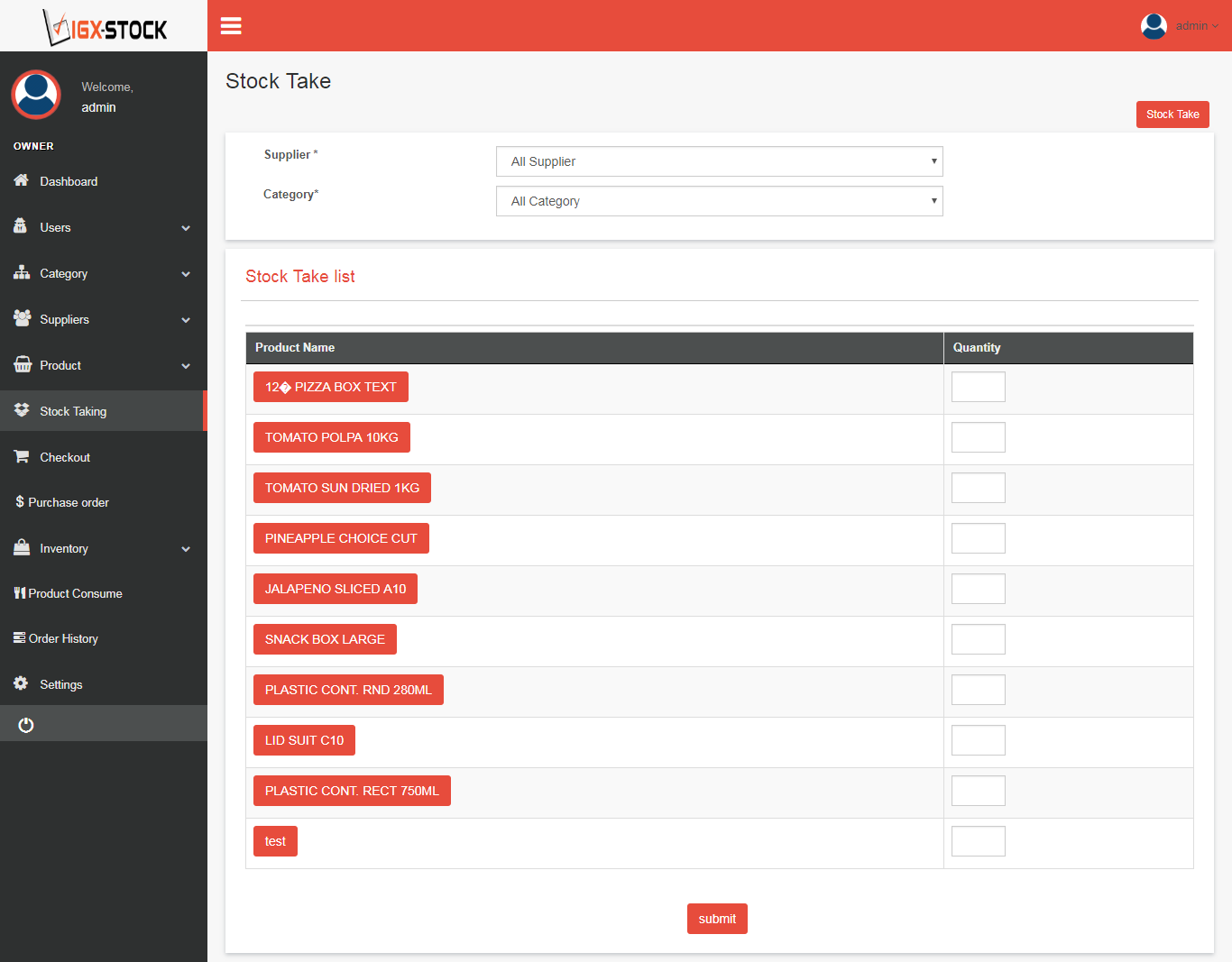Screen dimensions: 1232x962
Task: Open the All Category dropdown
Action: point(720,201)
